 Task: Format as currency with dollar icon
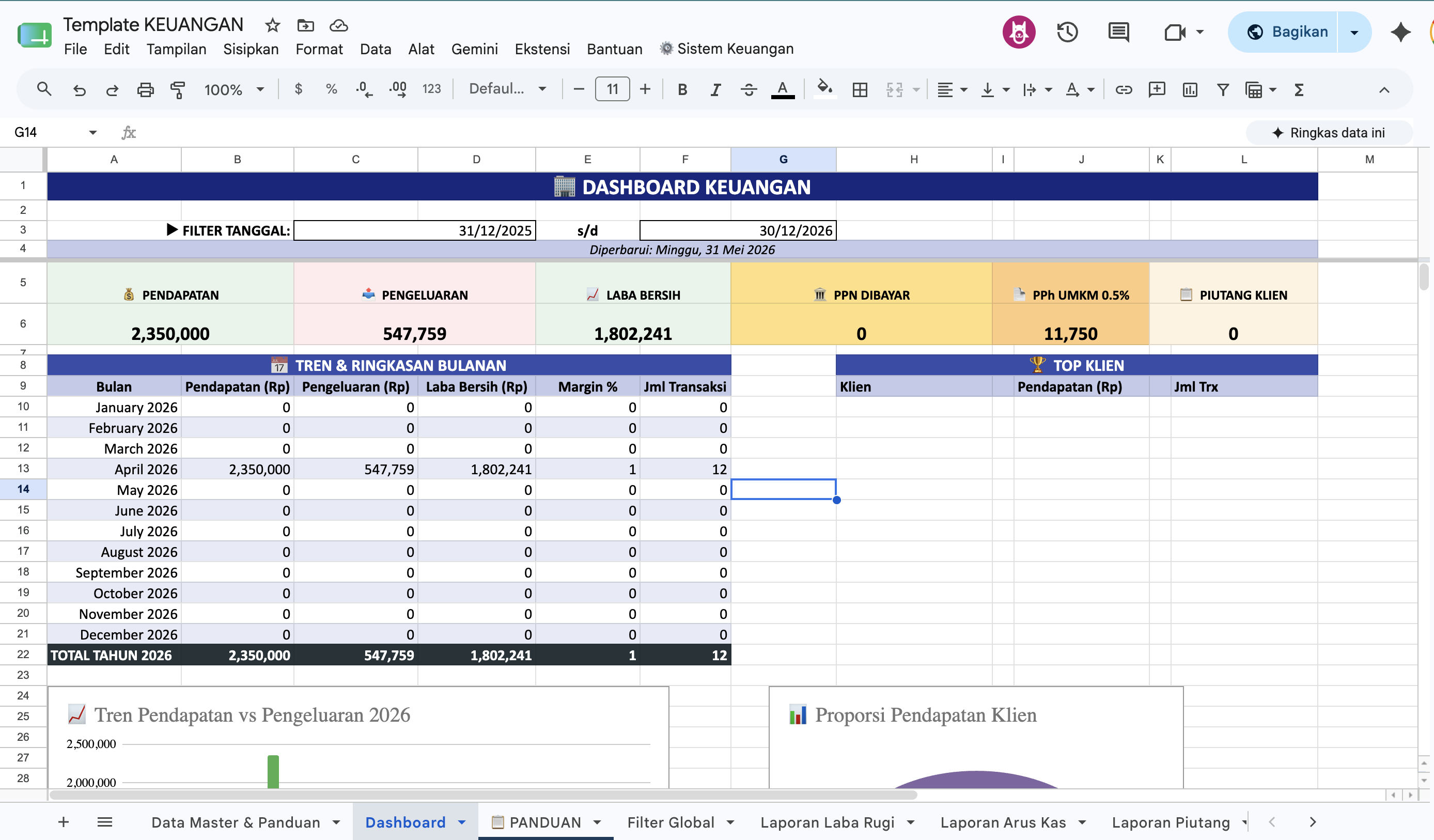(298, 89)
